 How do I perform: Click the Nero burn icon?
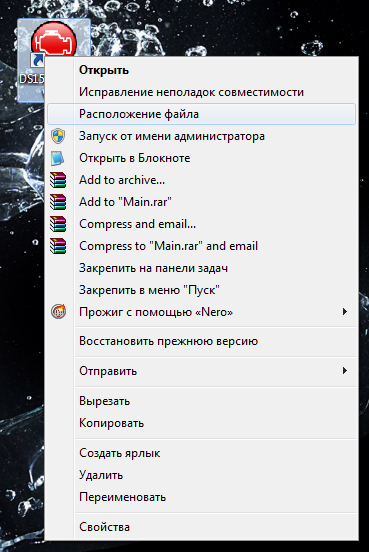point(58,312)
